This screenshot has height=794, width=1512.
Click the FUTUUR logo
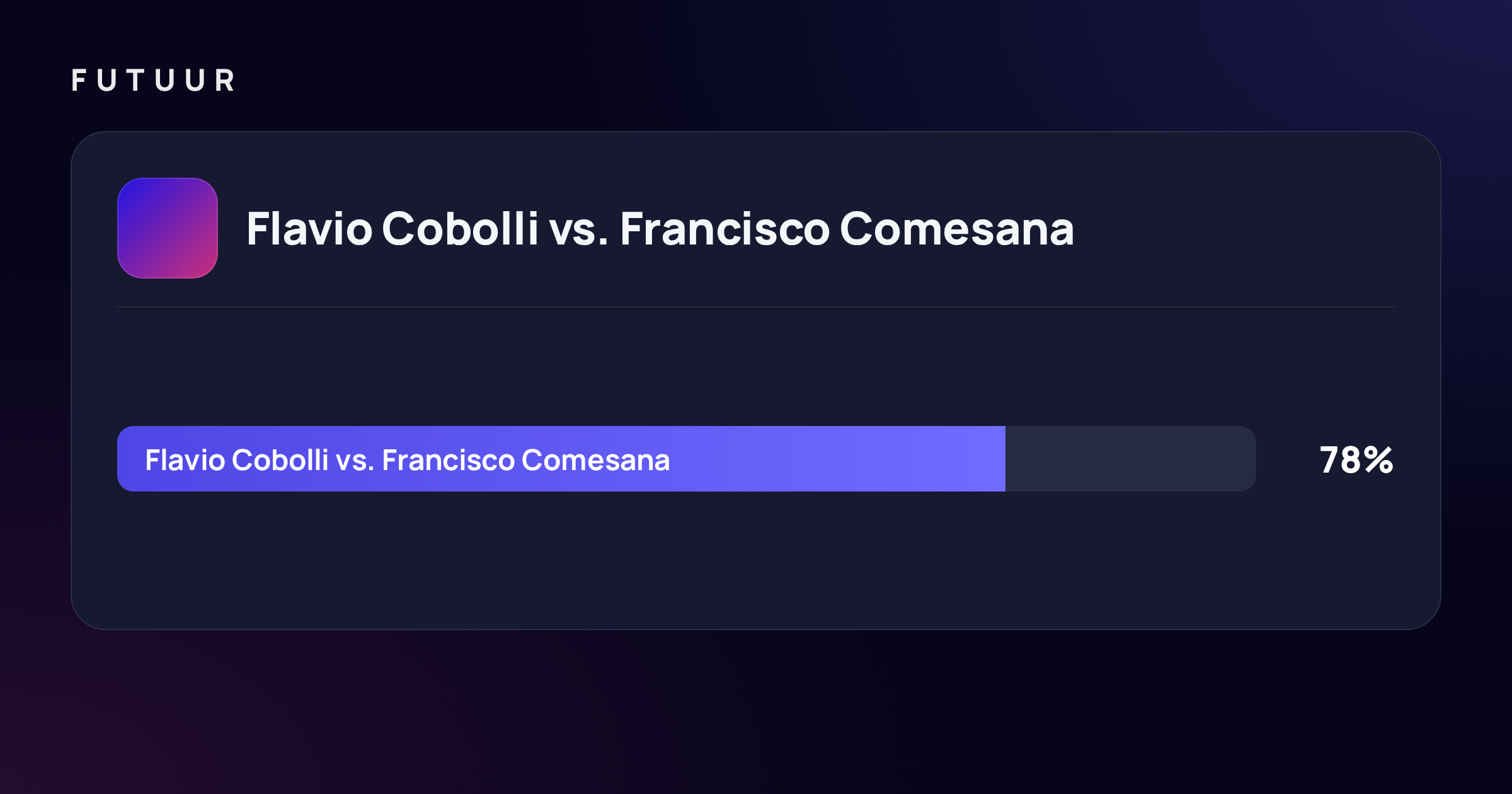tap(153, 81)
